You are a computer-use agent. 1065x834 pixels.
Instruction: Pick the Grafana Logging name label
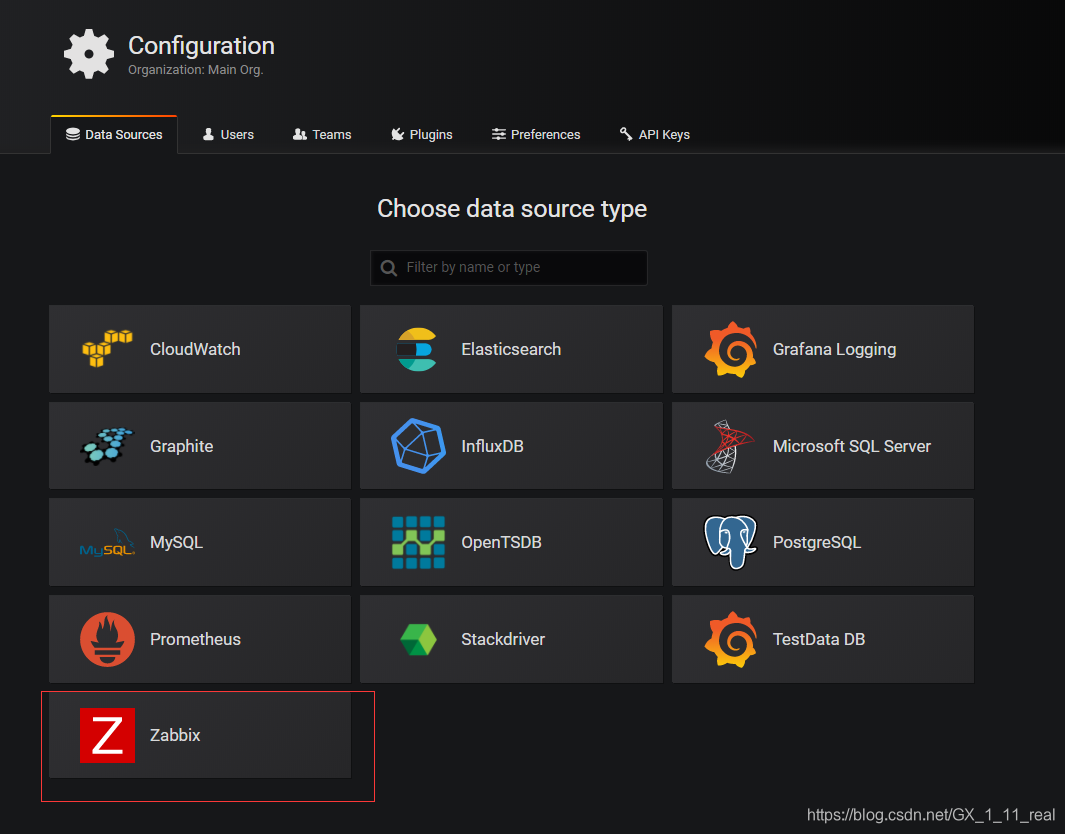[834, 350]
